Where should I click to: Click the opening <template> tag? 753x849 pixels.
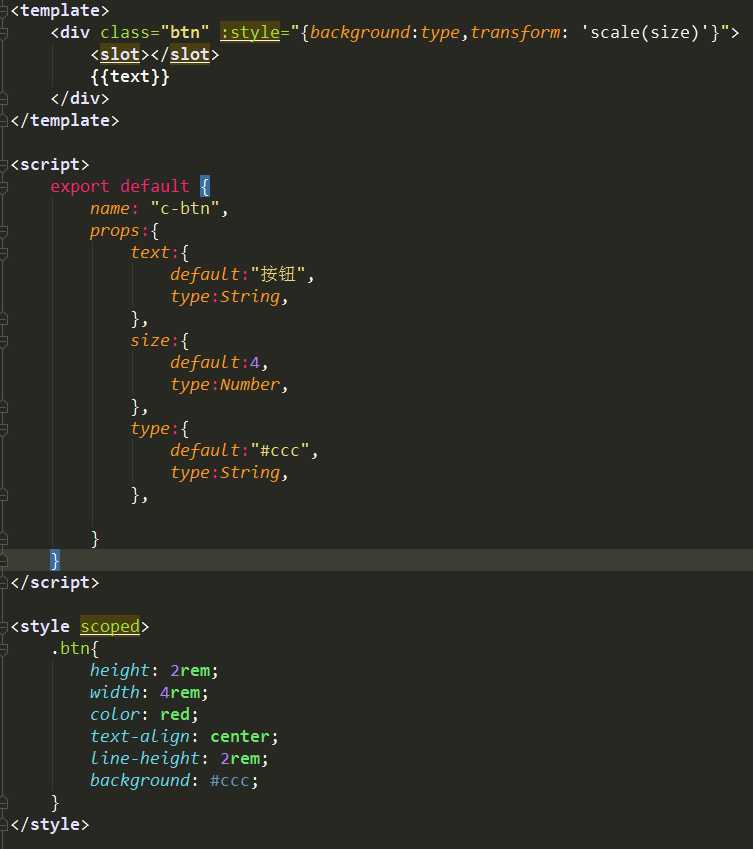click(x=60, y=11)
